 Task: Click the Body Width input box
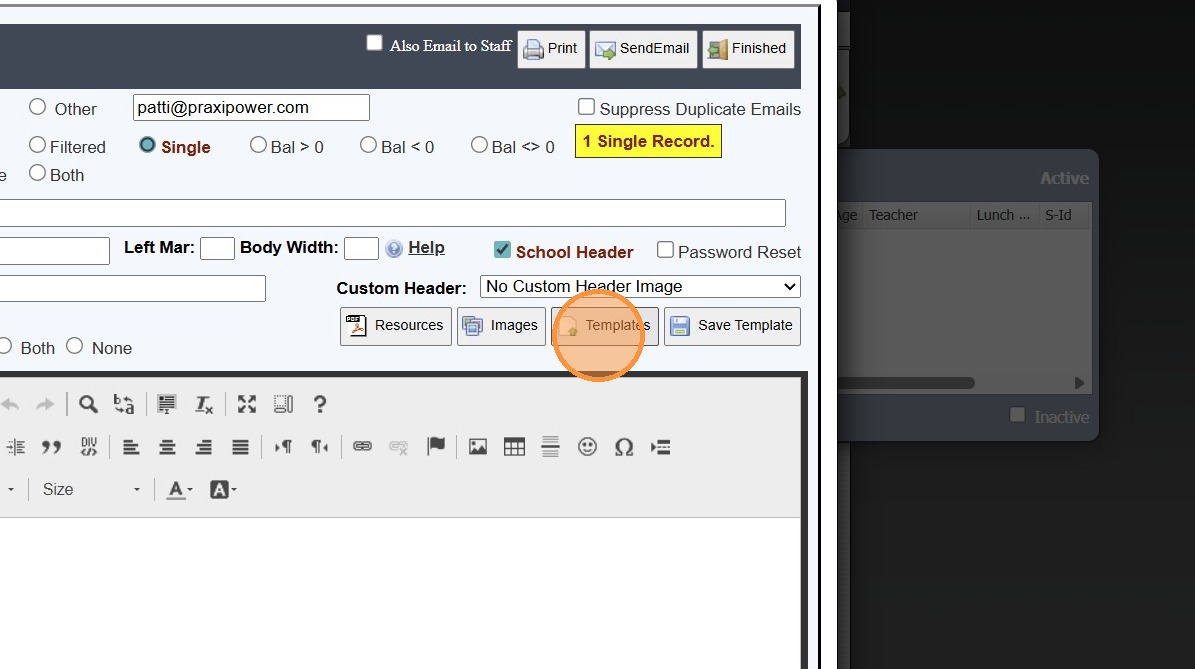361,248
